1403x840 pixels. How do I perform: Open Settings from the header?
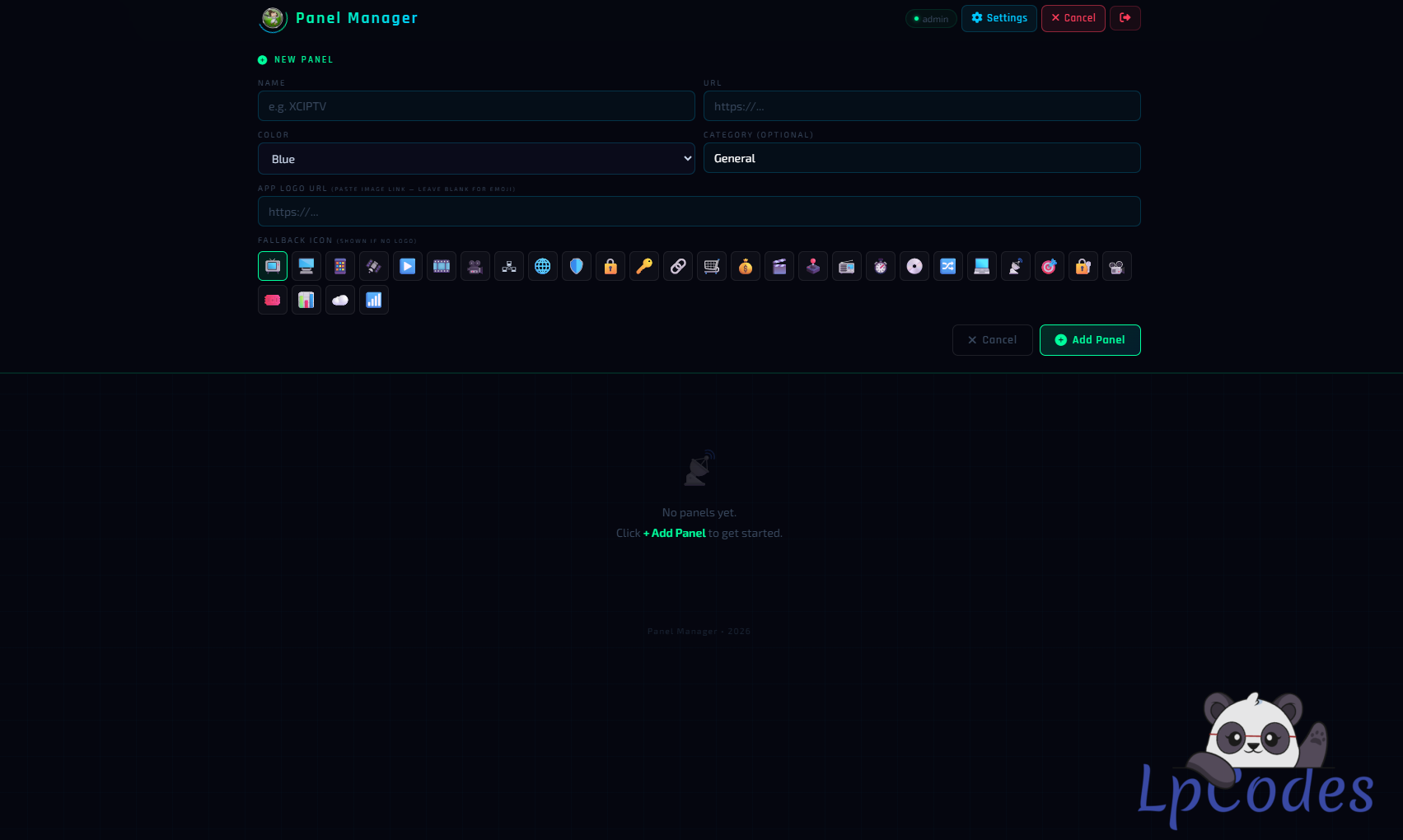(998, 18)
